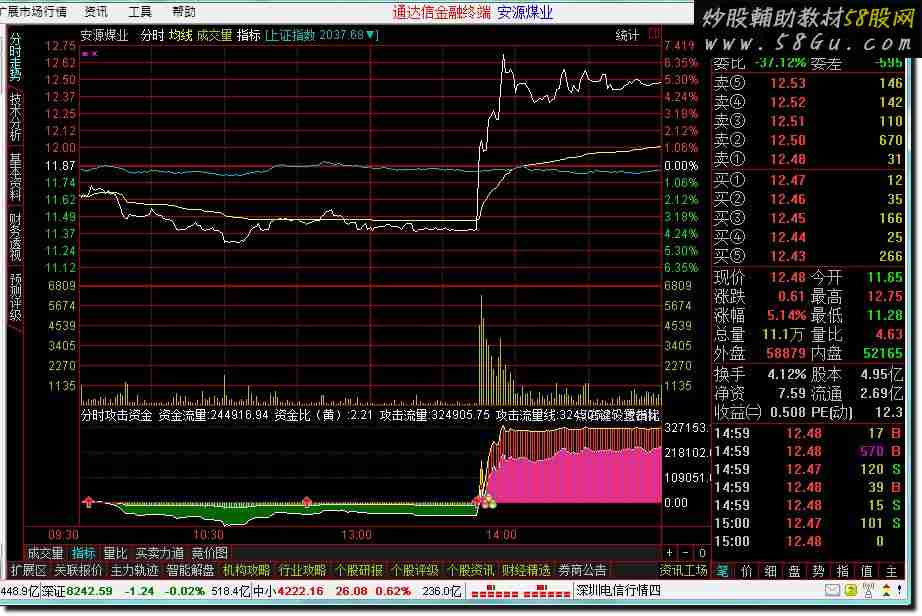Select 盘 tab in quote panel
This screenshot has height=616, width=922.
(794, 571)
